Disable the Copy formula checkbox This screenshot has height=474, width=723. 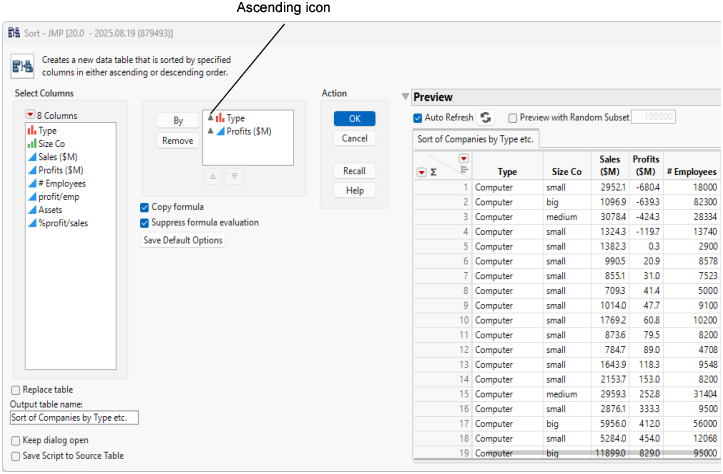pos(145,207)
